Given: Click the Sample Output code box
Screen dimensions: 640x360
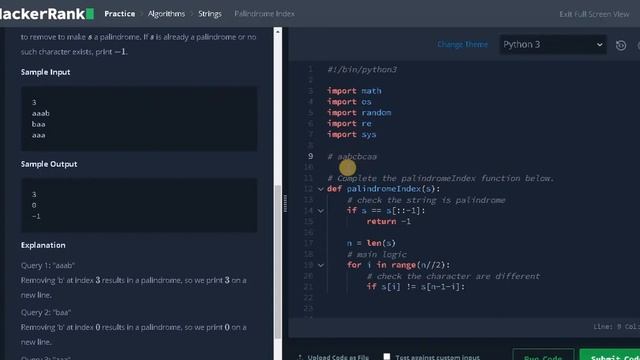Looking at the screenshot, I should (x=139, y=205).
